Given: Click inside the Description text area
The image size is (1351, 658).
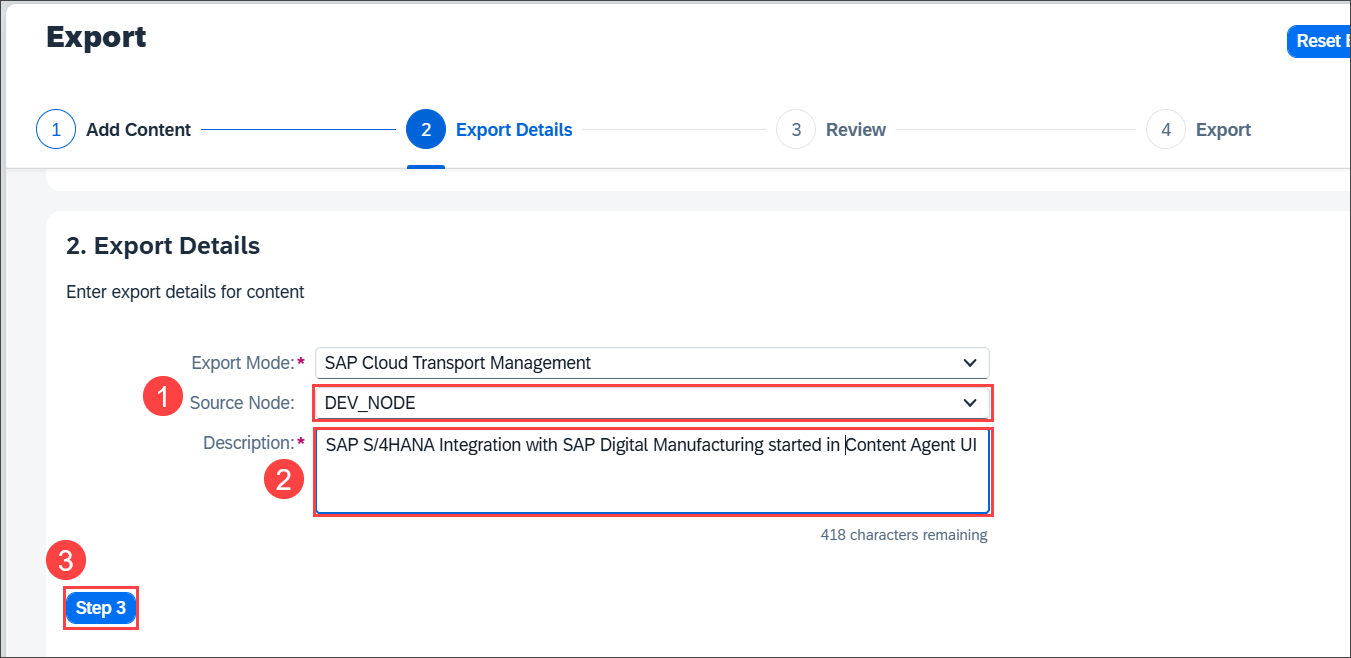Looking at the screenshot, I should 652,472.
